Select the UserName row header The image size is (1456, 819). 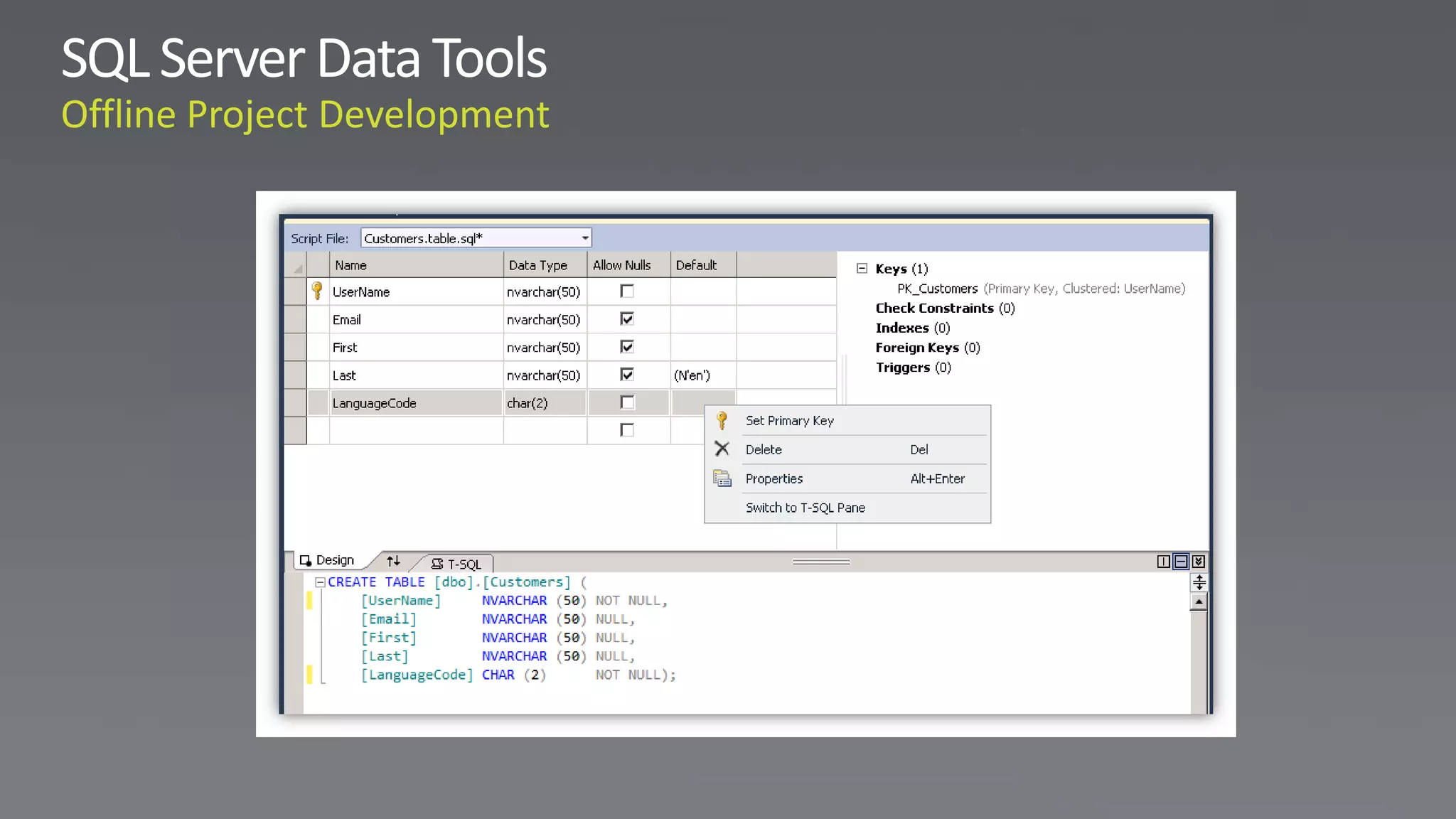pos(295,291)
